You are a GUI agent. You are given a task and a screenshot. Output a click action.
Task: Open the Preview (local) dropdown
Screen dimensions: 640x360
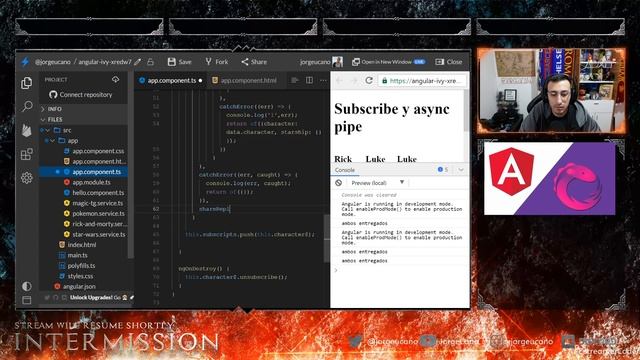click(x=378, y=182)
